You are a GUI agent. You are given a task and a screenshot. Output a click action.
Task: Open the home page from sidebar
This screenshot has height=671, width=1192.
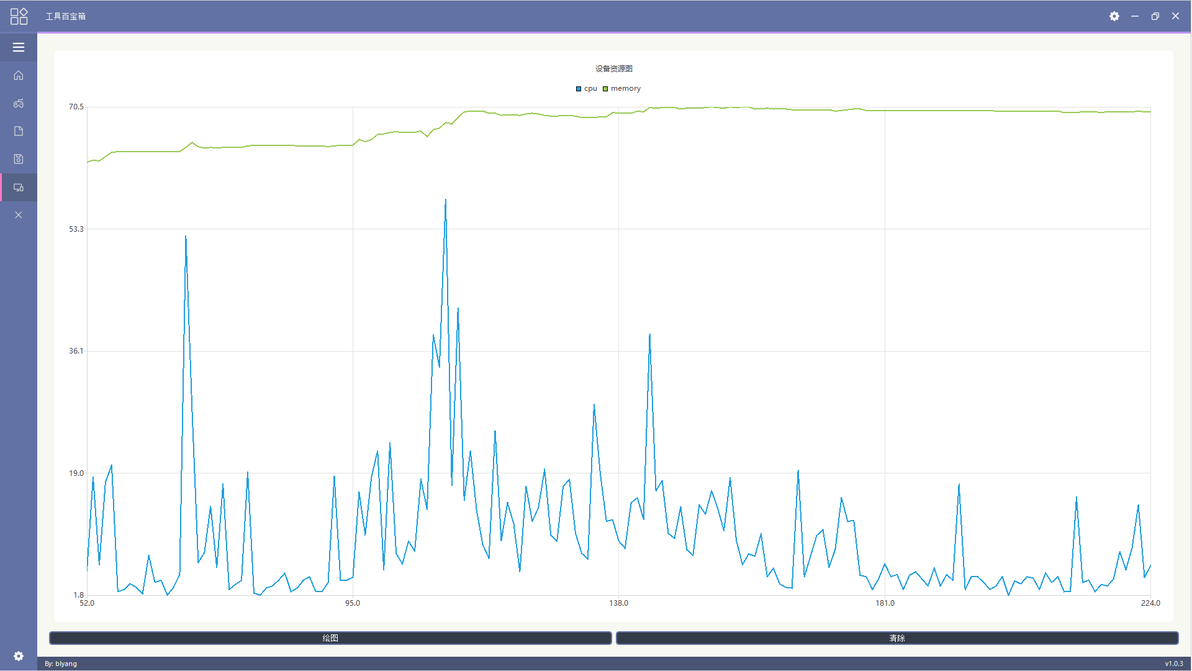(x=18, y=75)
